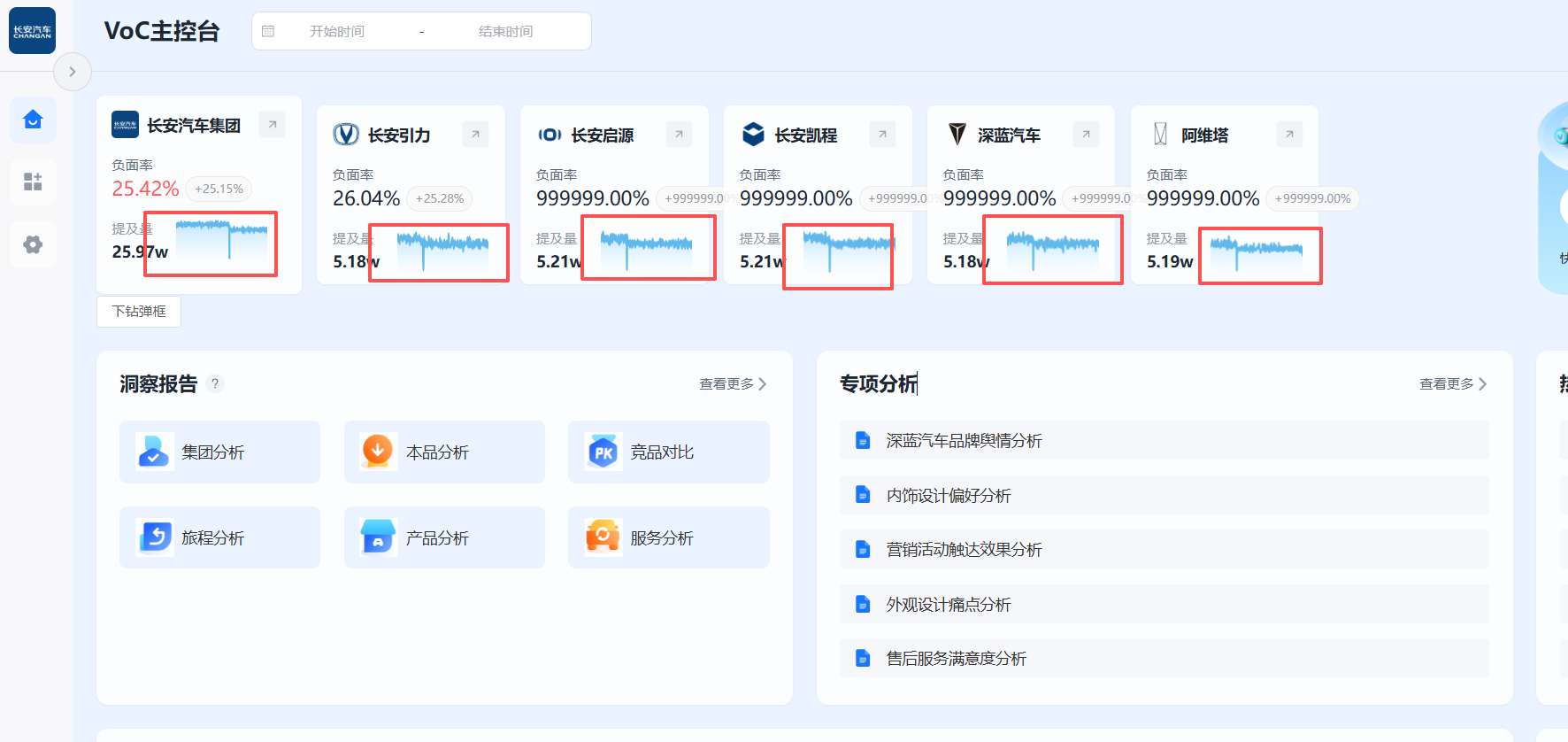This screenshot has height=742, width=1568.
Task: Click the 长安启源 brand logo
Action: click(550, 135)
